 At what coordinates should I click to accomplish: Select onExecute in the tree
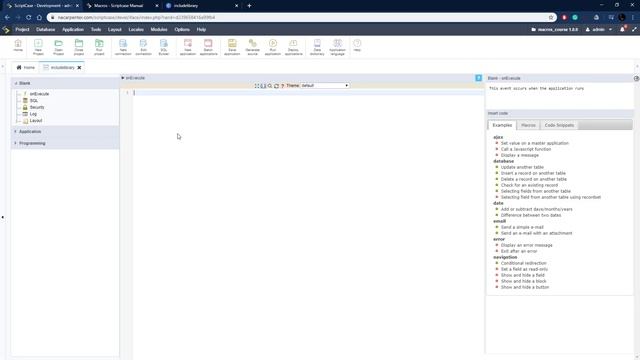(x=39, y=94)
